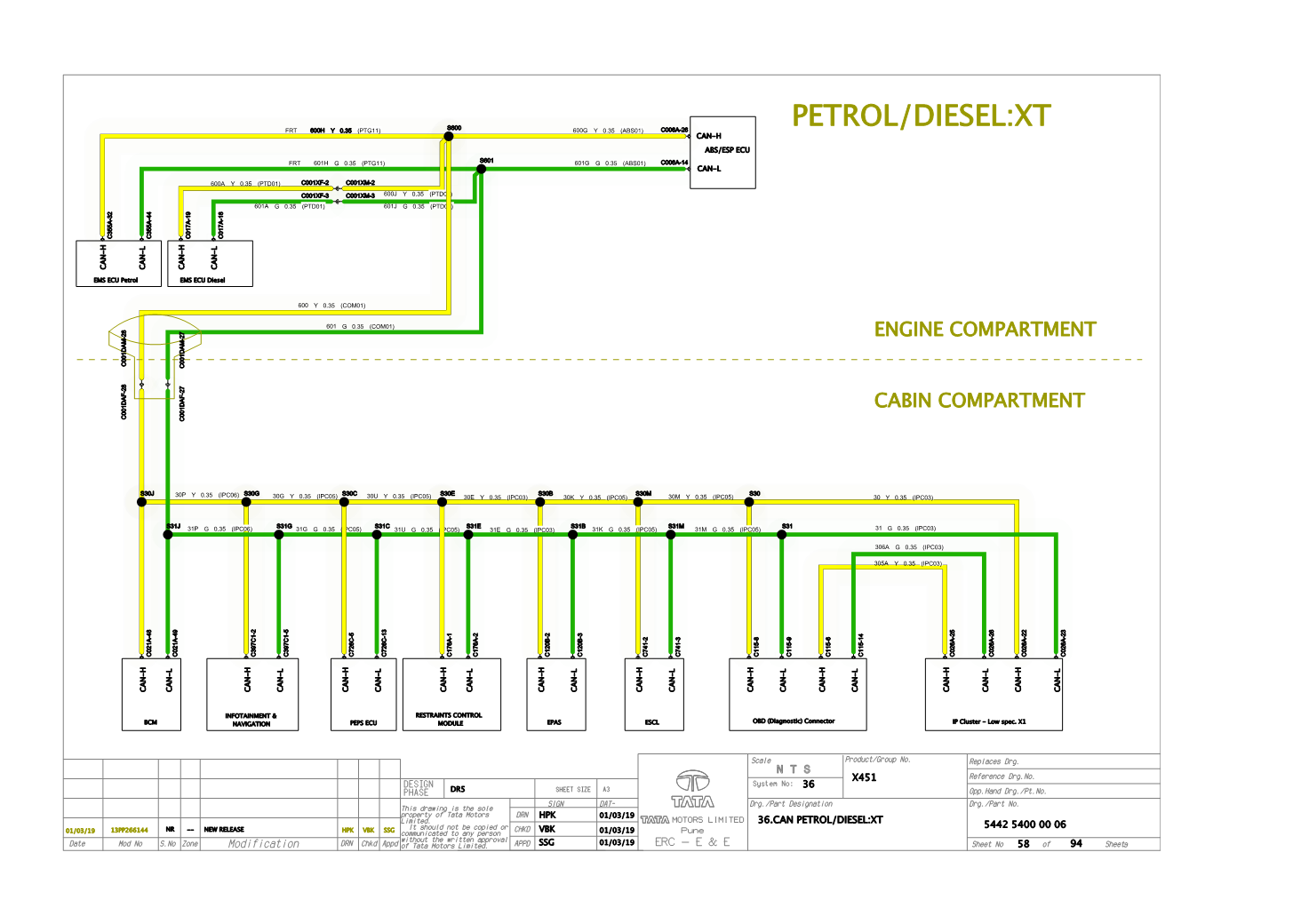
Task: Select product group number "X451"
Action: pyautogui.click(x=864, y=777)
